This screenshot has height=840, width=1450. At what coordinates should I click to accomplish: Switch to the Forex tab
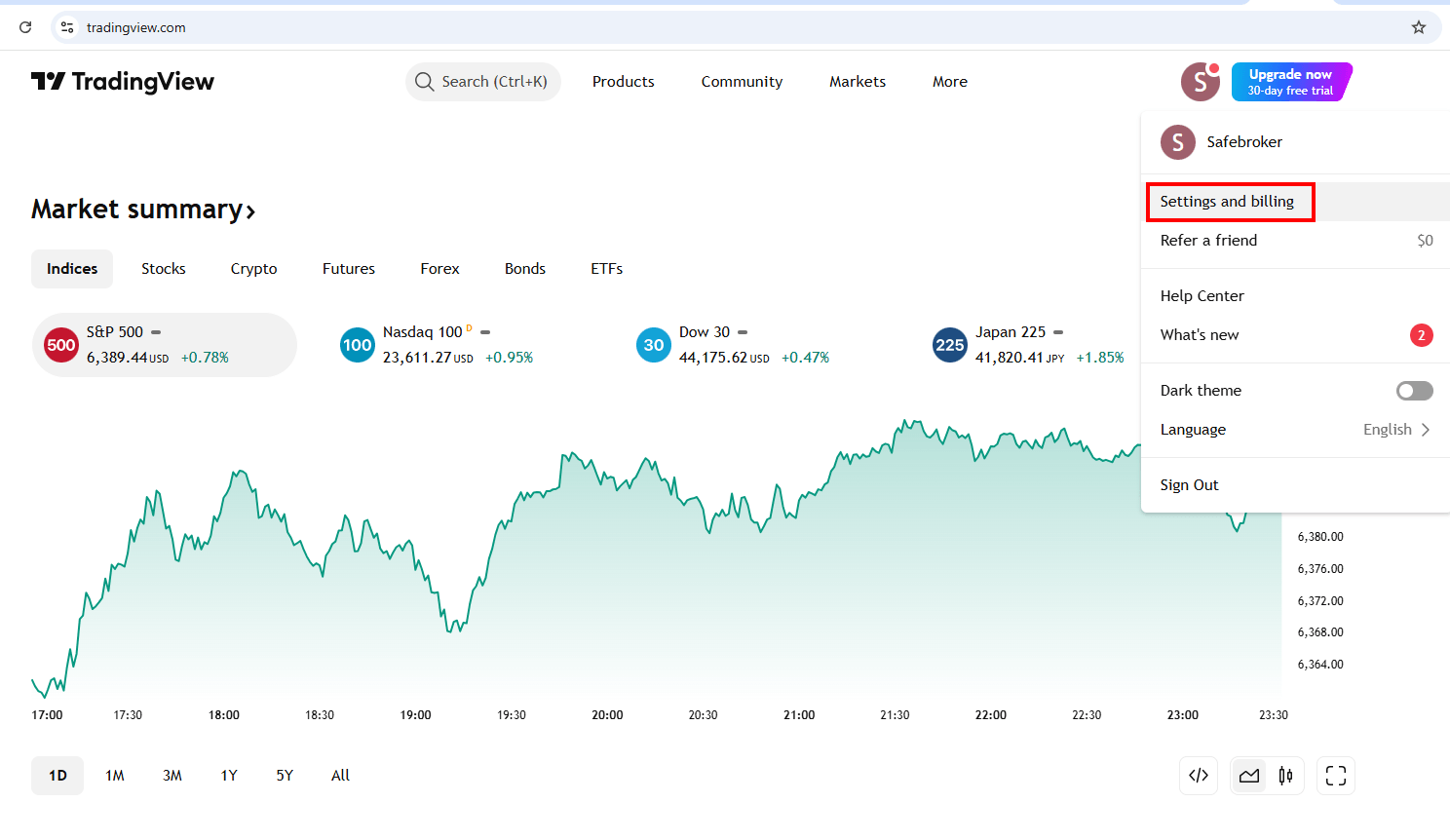(x=440, y=269)
